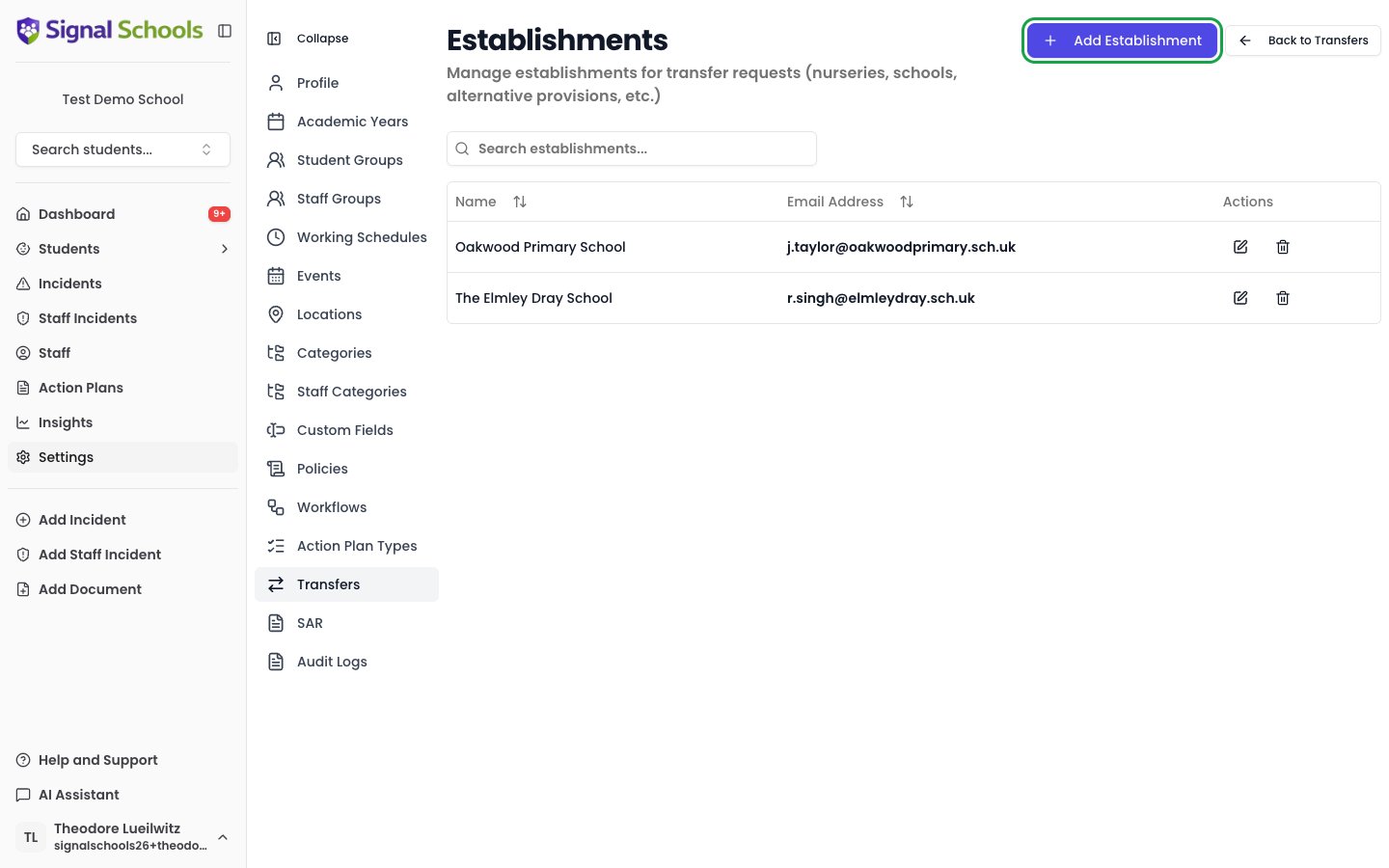Open Locations settings

point(346,314)
